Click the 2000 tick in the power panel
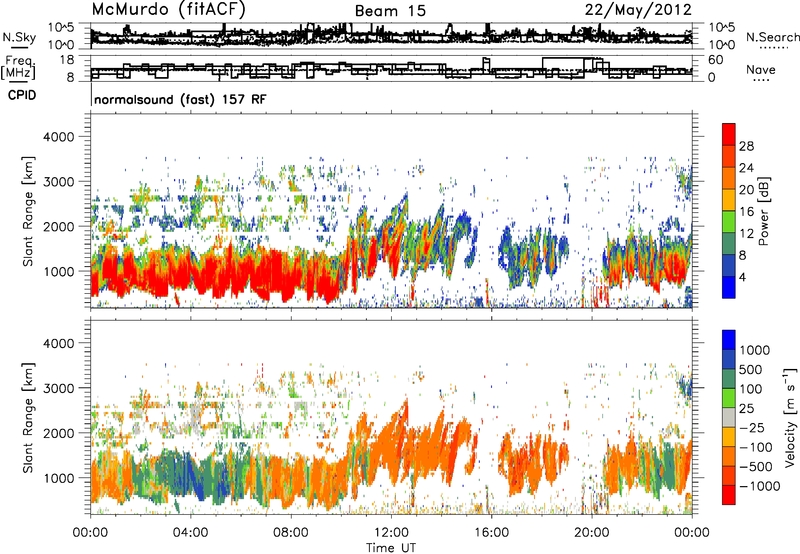 pyautogui.click(x=58, y=226)
